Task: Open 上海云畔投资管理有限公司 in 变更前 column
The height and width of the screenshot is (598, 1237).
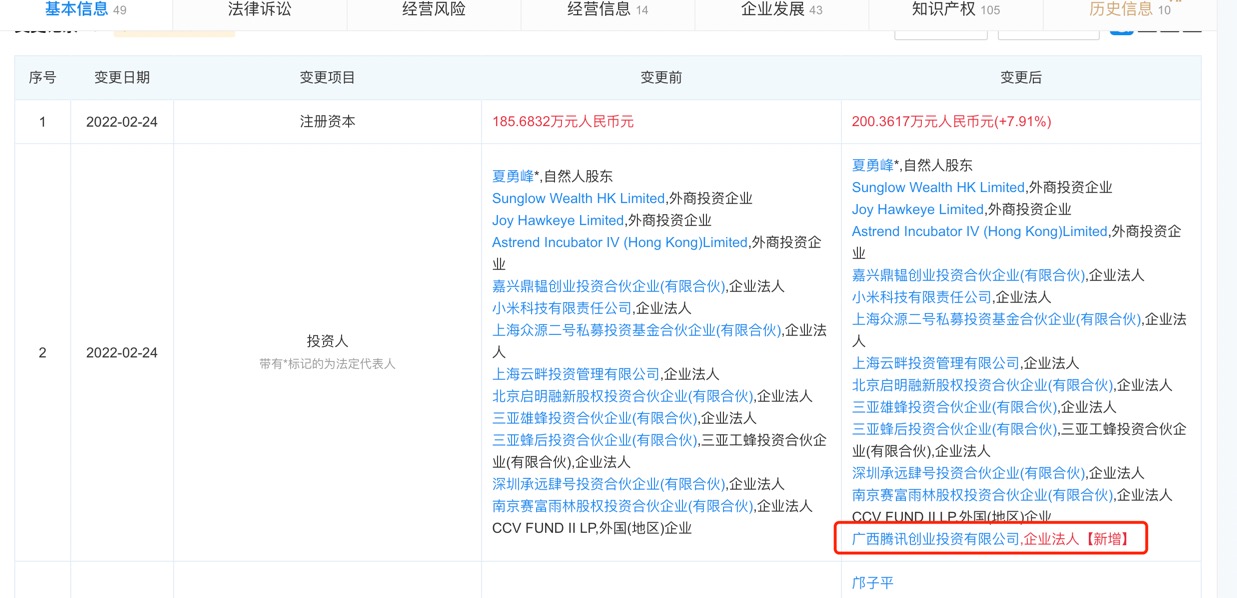Action: pos(576,374)
